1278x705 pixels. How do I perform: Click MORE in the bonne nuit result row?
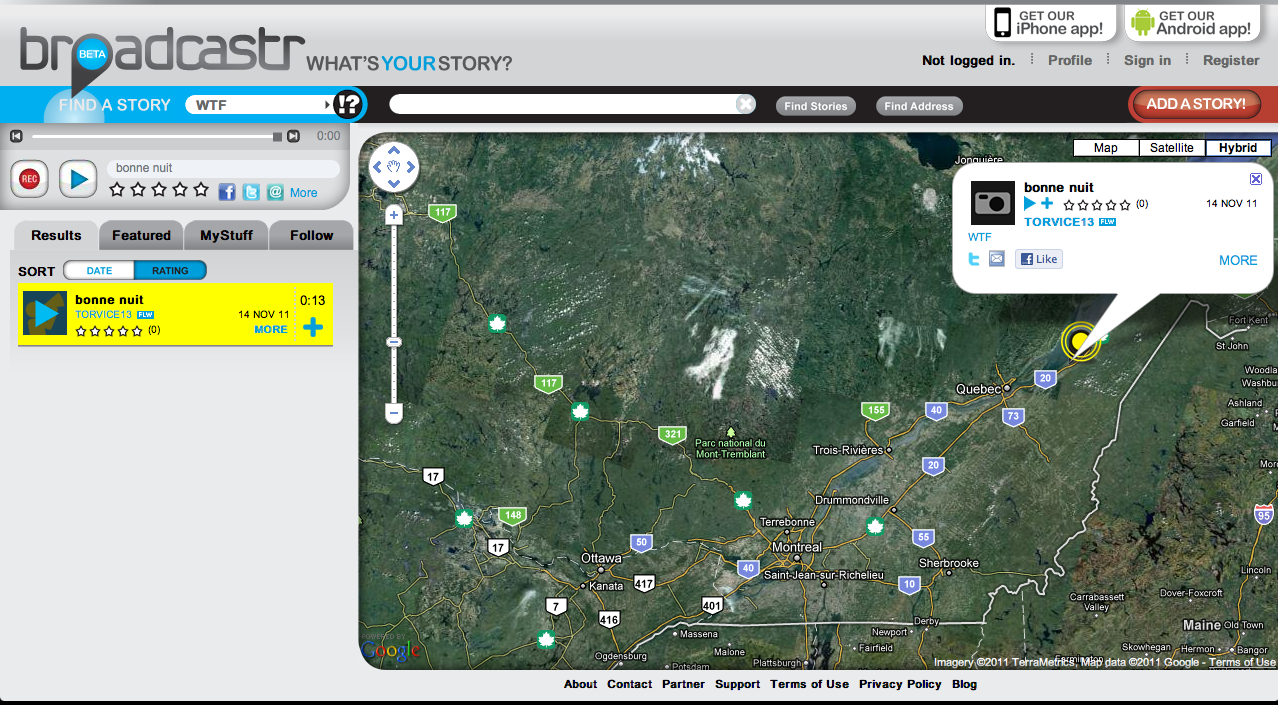pos(271,329)
